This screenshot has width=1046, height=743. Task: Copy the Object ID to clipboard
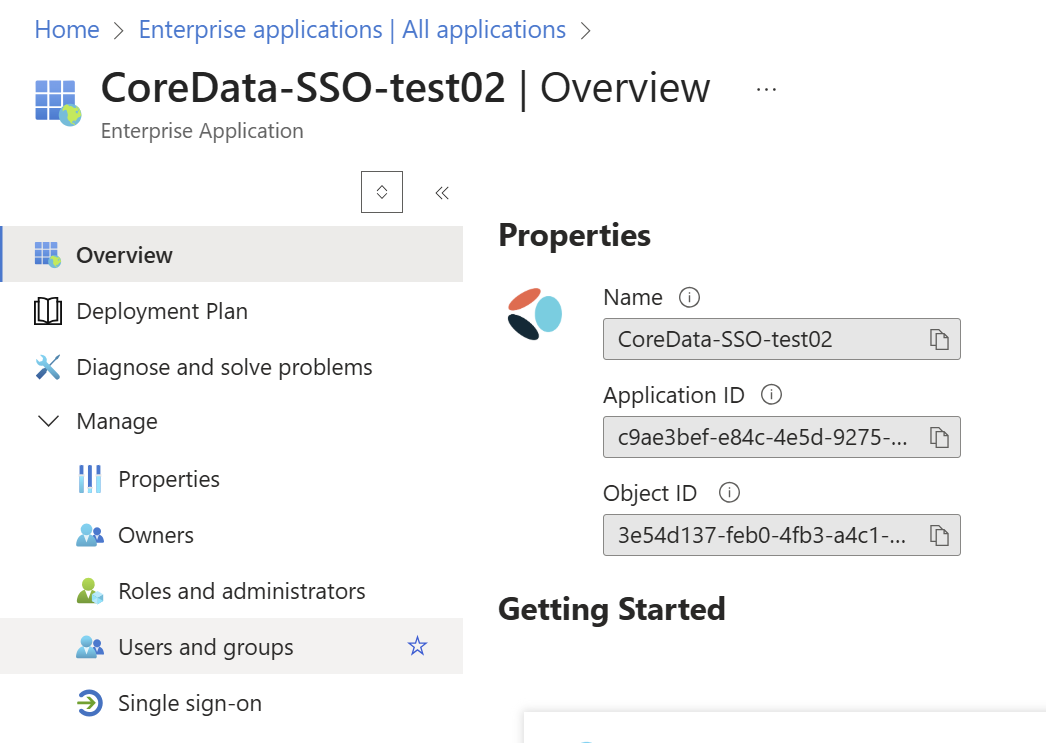(939, 535)
